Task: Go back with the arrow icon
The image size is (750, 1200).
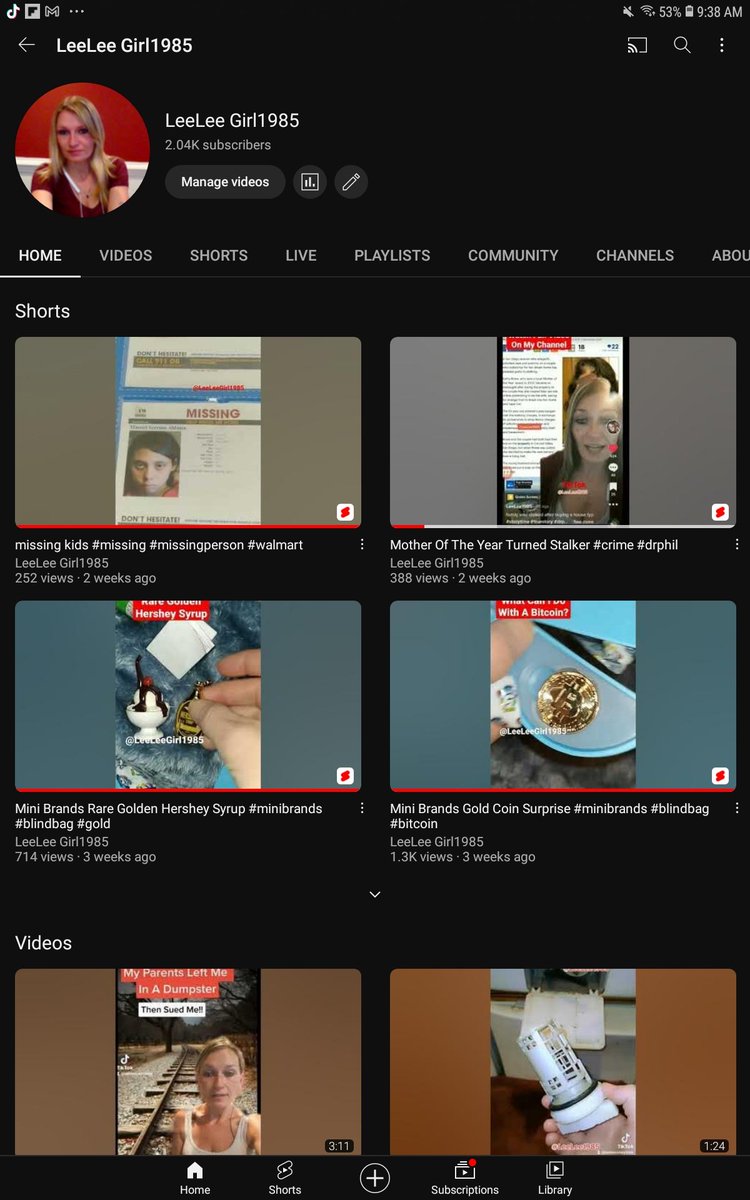Action: 26,45
